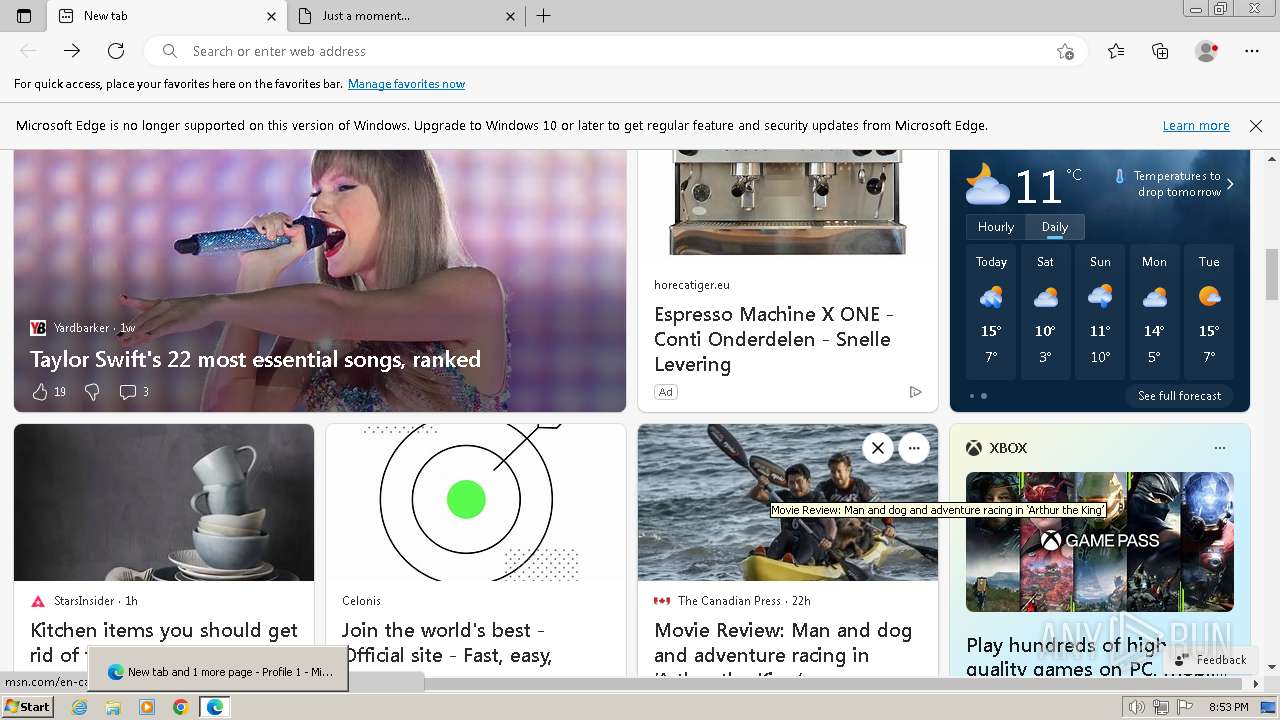Open the Windows Start button
The width and height of the screenshot is (1280, 720).
(x=27, y=706)
